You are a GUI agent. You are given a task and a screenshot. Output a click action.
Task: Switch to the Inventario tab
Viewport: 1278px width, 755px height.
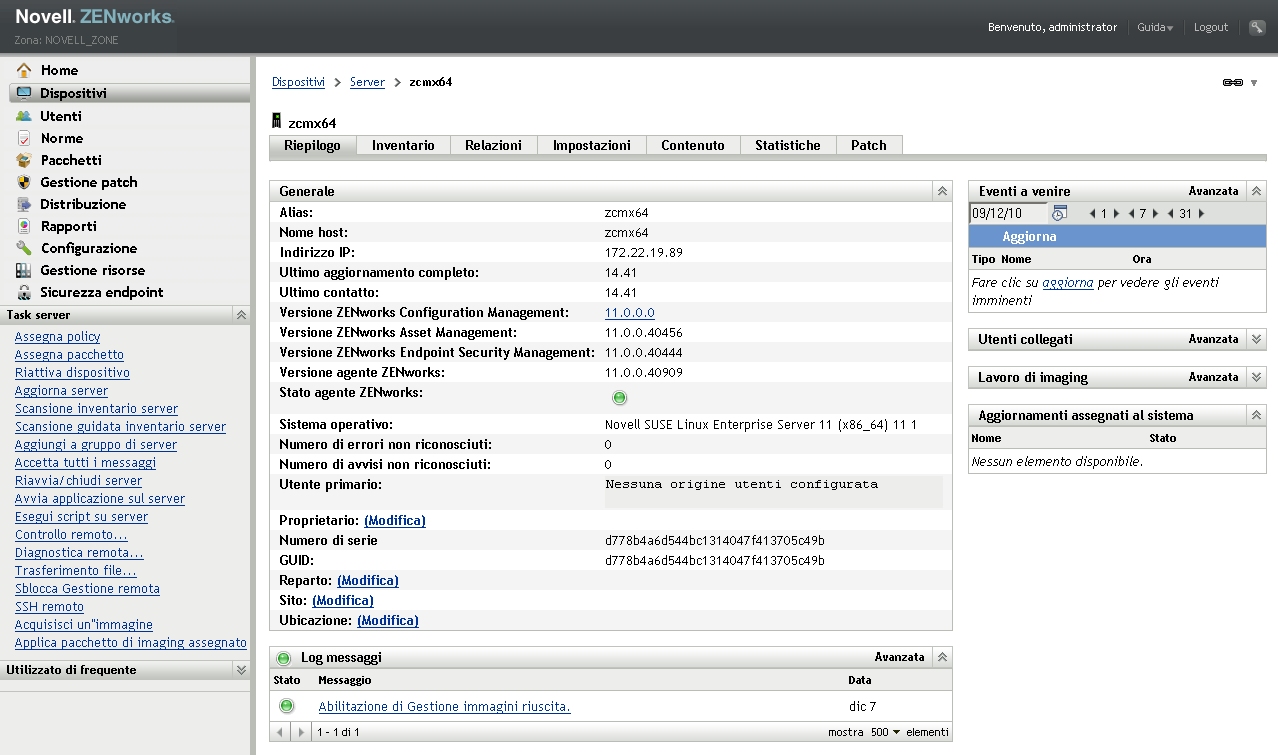pos(403,146)
